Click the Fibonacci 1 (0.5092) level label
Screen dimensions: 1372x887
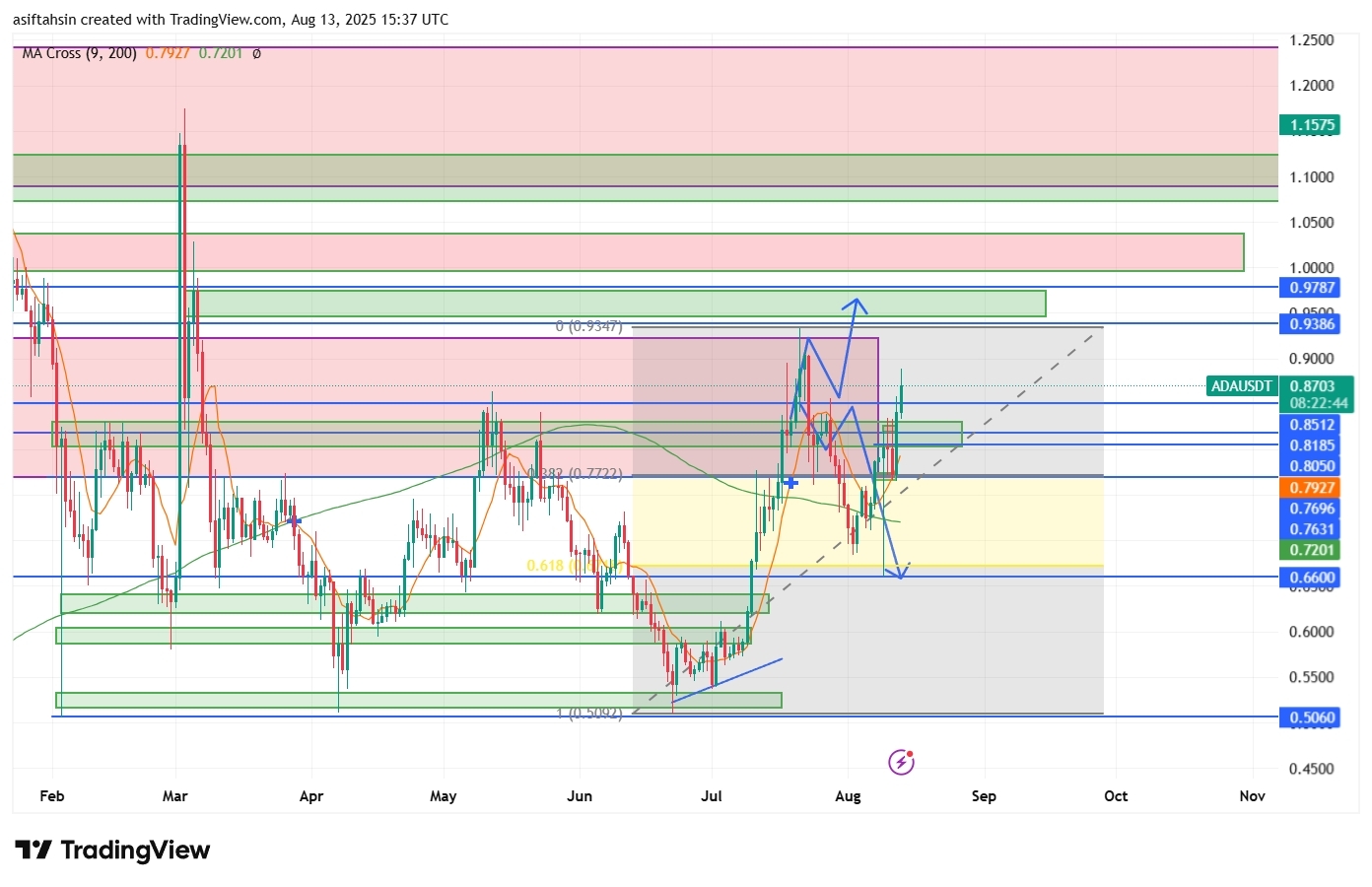[x=589, y=713]
